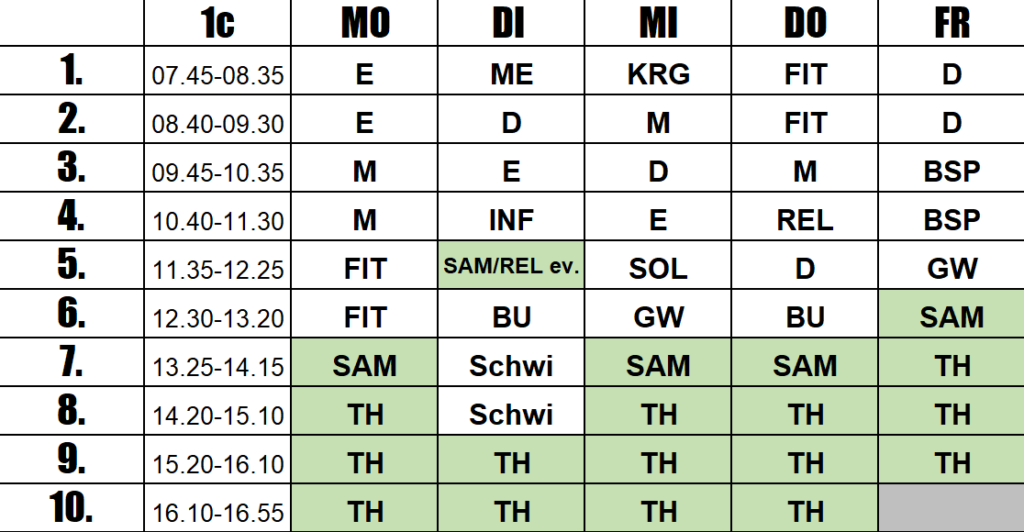Click the first Schwi cell in row 7
This screenshot has height=532, width=1024.
point(511,363)
